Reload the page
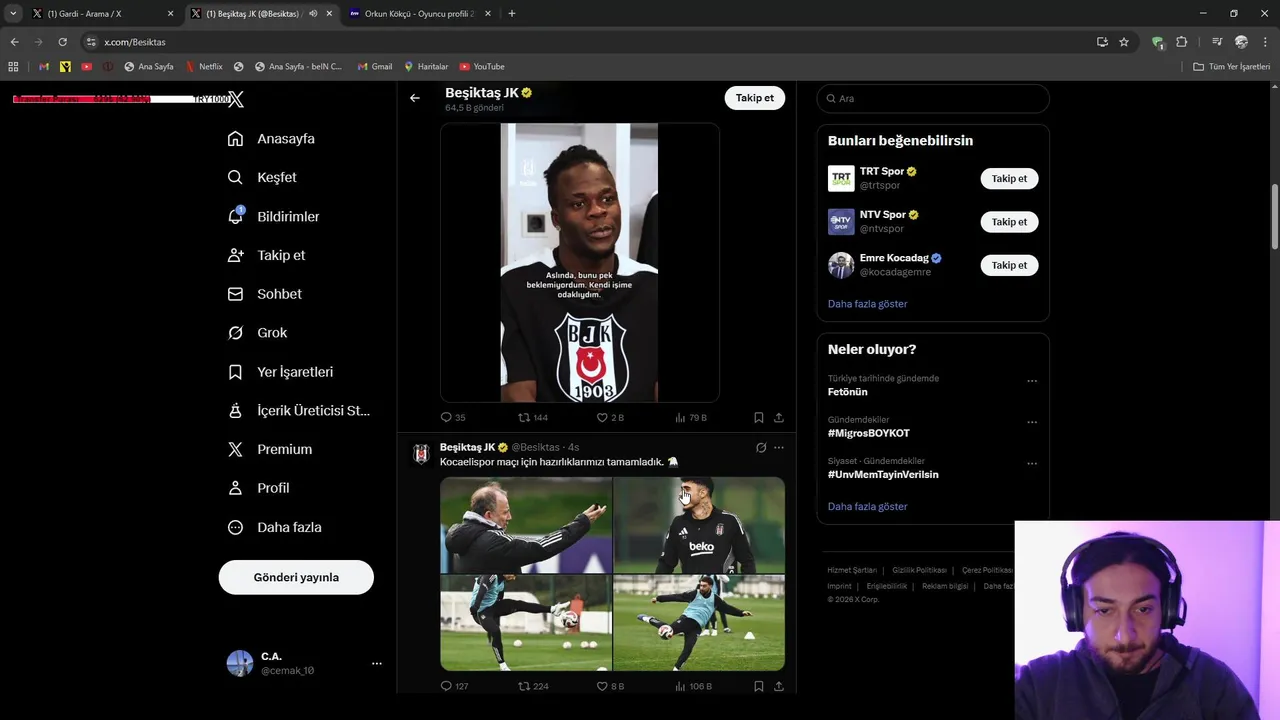Screen dimensions: 1280x720 pyautogui.click(x=62, y=42)
